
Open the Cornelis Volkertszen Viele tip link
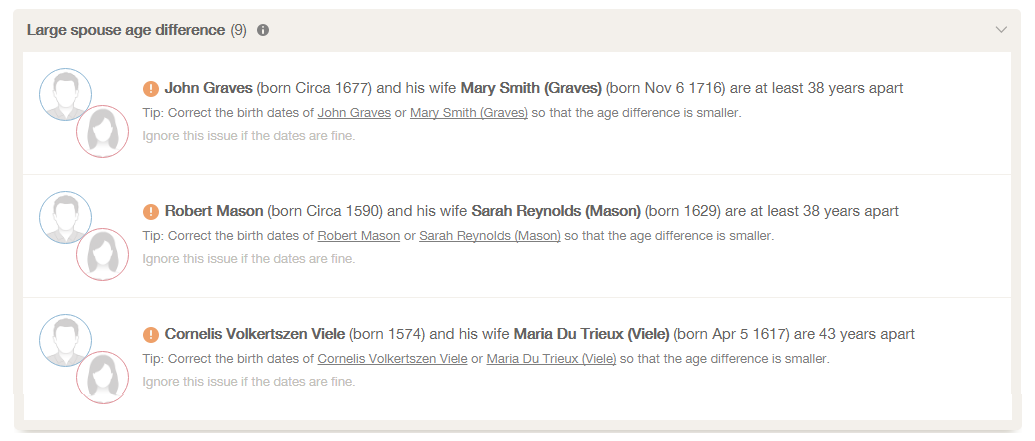392,359
